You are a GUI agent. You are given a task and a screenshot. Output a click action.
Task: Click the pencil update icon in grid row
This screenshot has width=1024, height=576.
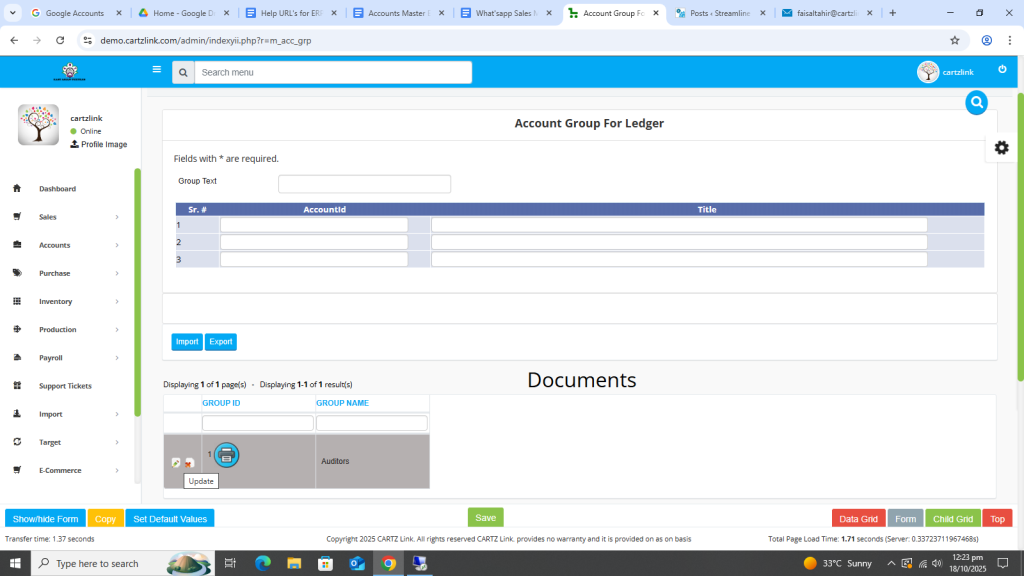[176, 463]
